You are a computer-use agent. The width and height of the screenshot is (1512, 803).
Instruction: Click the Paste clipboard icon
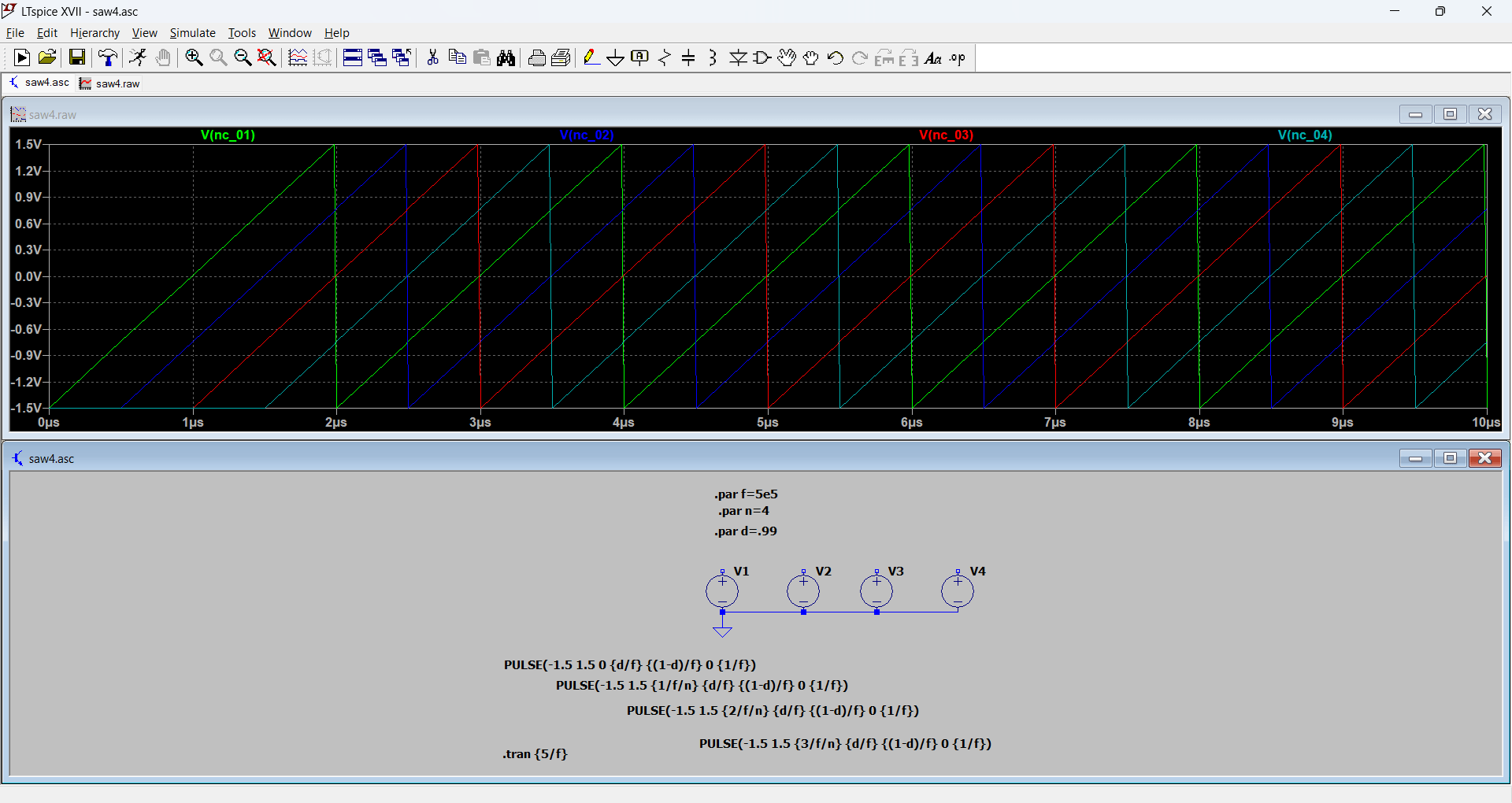482,57
